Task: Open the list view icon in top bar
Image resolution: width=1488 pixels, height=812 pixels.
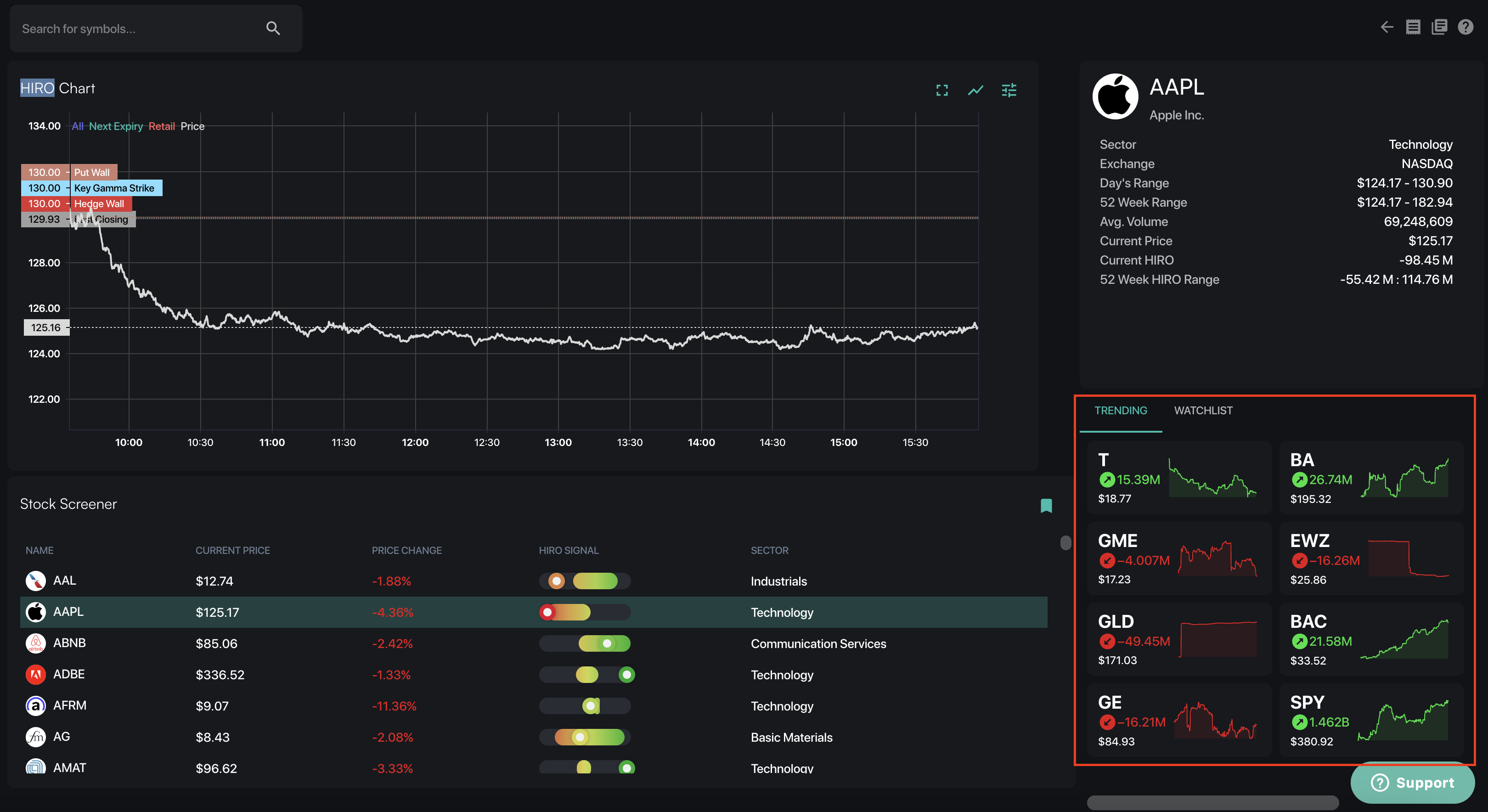Action: tap(1413, 27)
